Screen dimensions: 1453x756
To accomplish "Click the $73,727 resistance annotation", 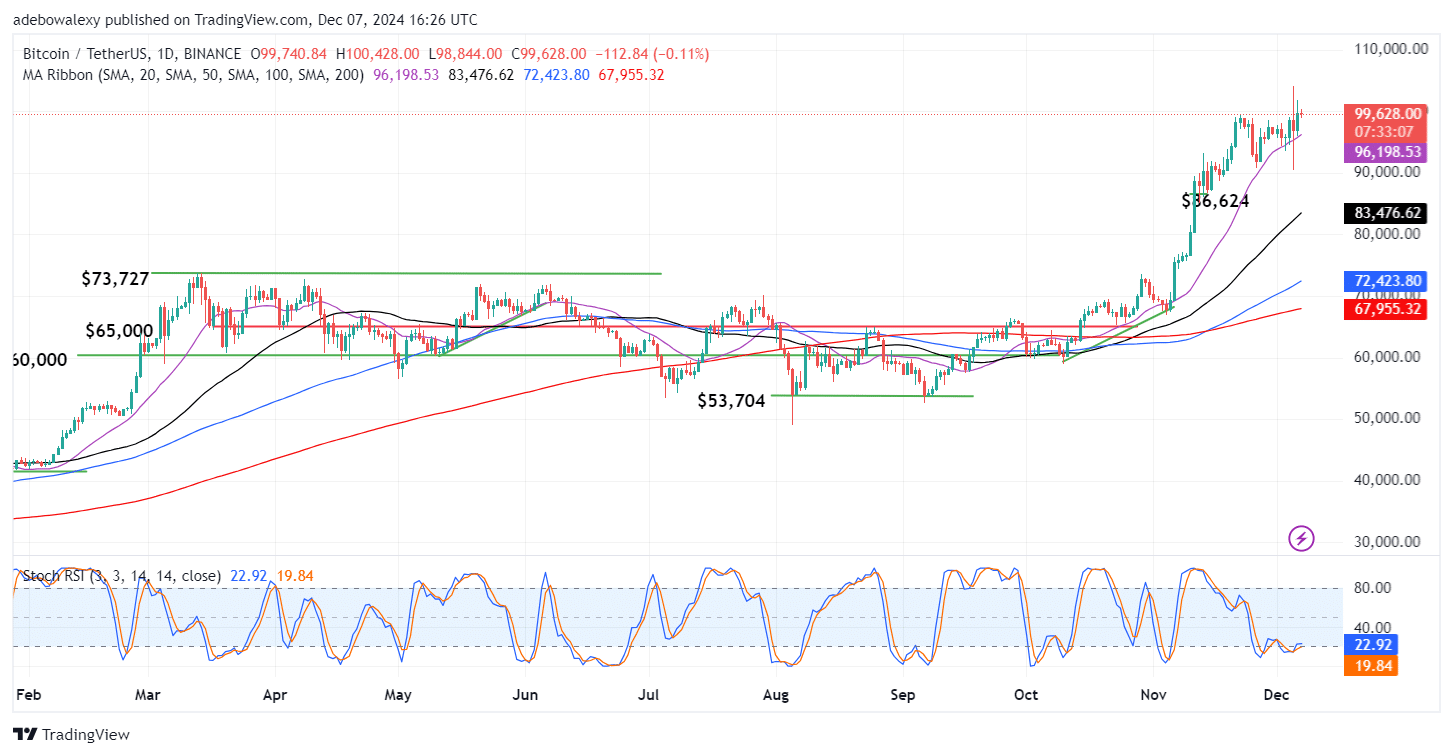I will [x=115, y=279].
